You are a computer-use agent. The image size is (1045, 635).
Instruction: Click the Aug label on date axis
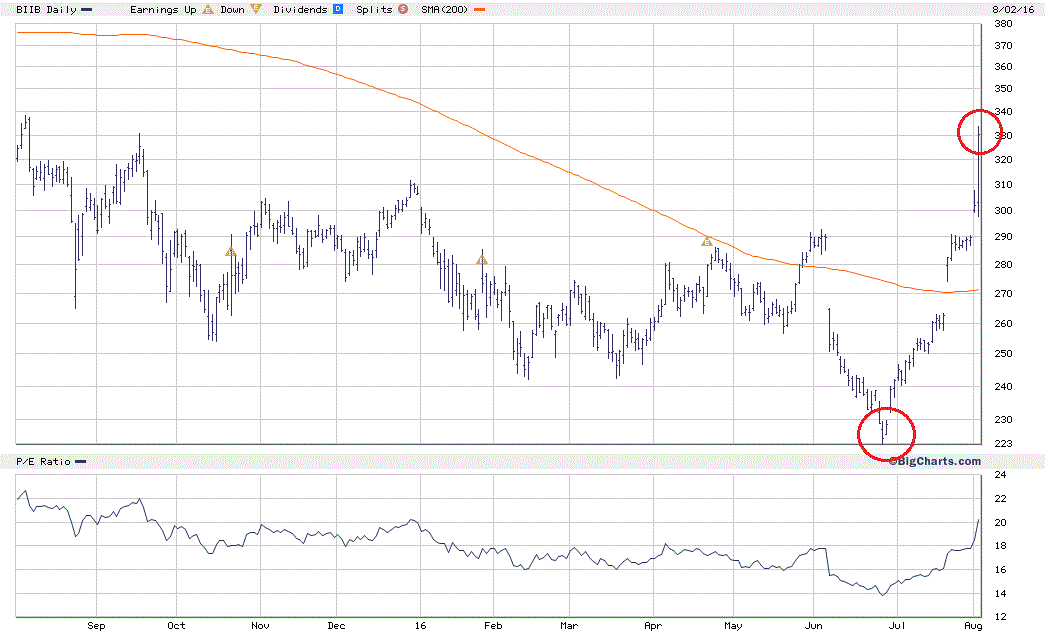[x=974, y=626]
